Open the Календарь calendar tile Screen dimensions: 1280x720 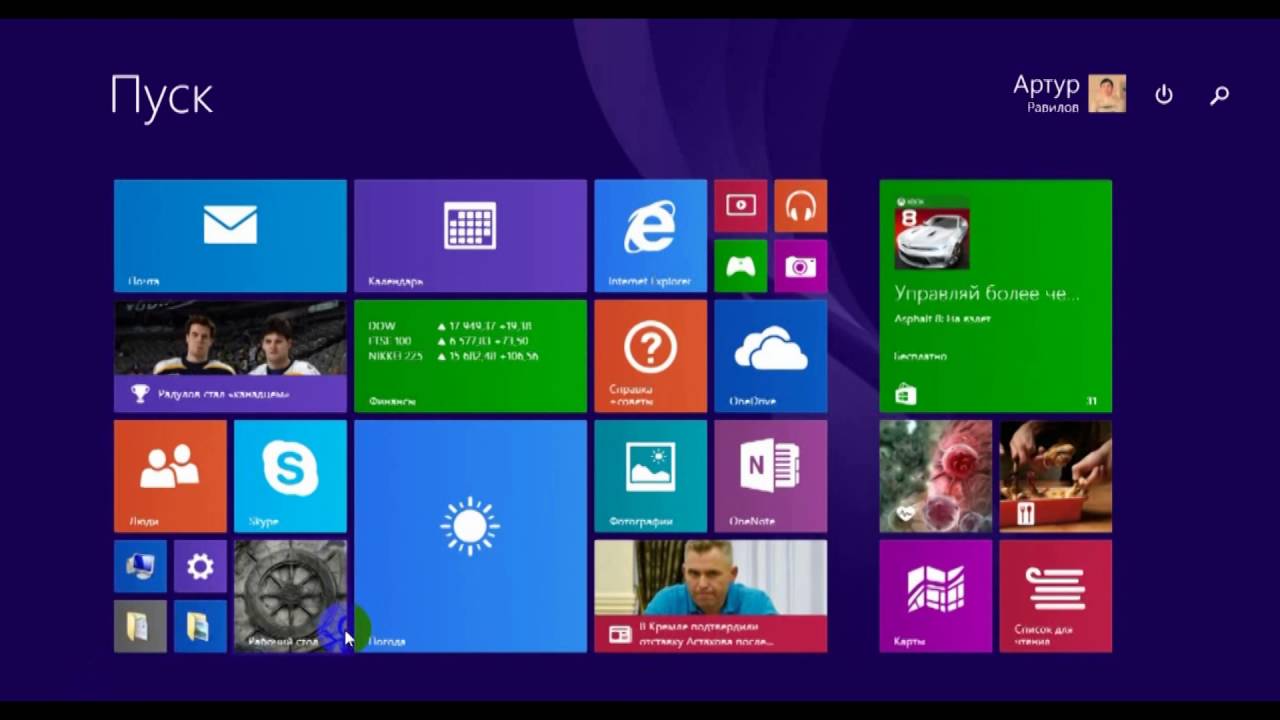click(x=470, y=236)
